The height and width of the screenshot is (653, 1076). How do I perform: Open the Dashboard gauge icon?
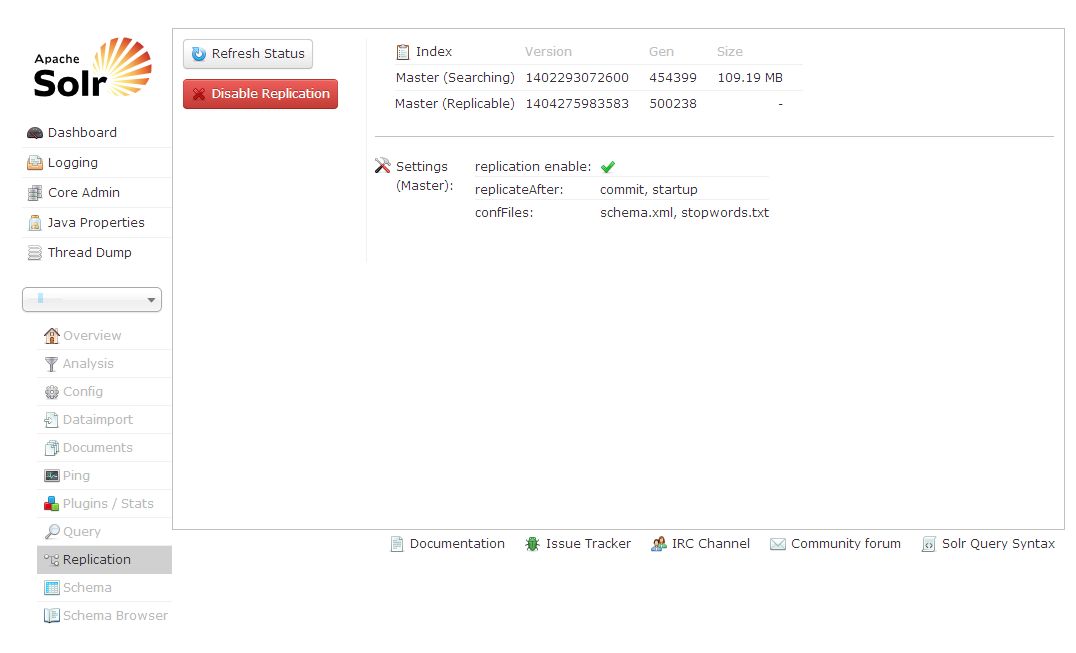coord(35,133)
